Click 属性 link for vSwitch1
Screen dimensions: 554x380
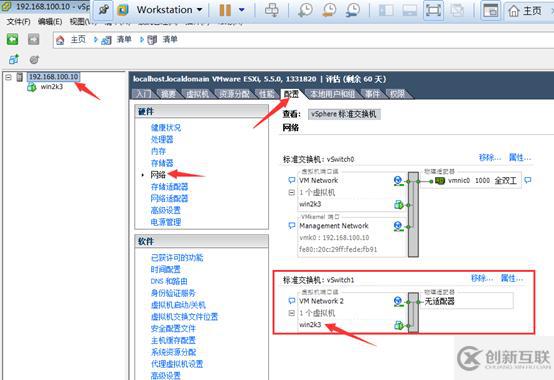pyautogui.click(x=512, y=278)
